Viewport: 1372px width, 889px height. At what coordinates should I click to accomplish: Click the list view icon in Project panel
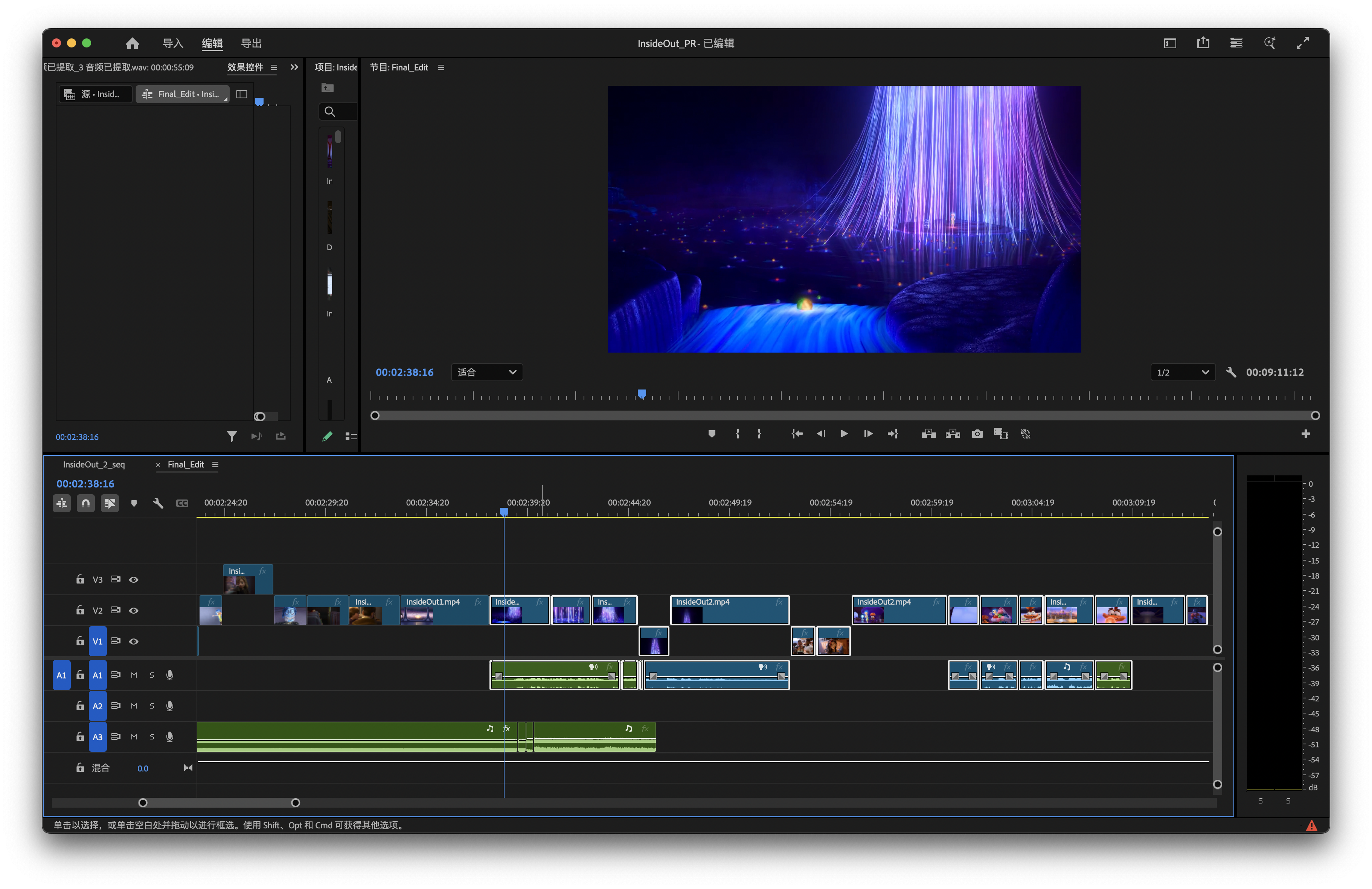[x=351, y=437]
